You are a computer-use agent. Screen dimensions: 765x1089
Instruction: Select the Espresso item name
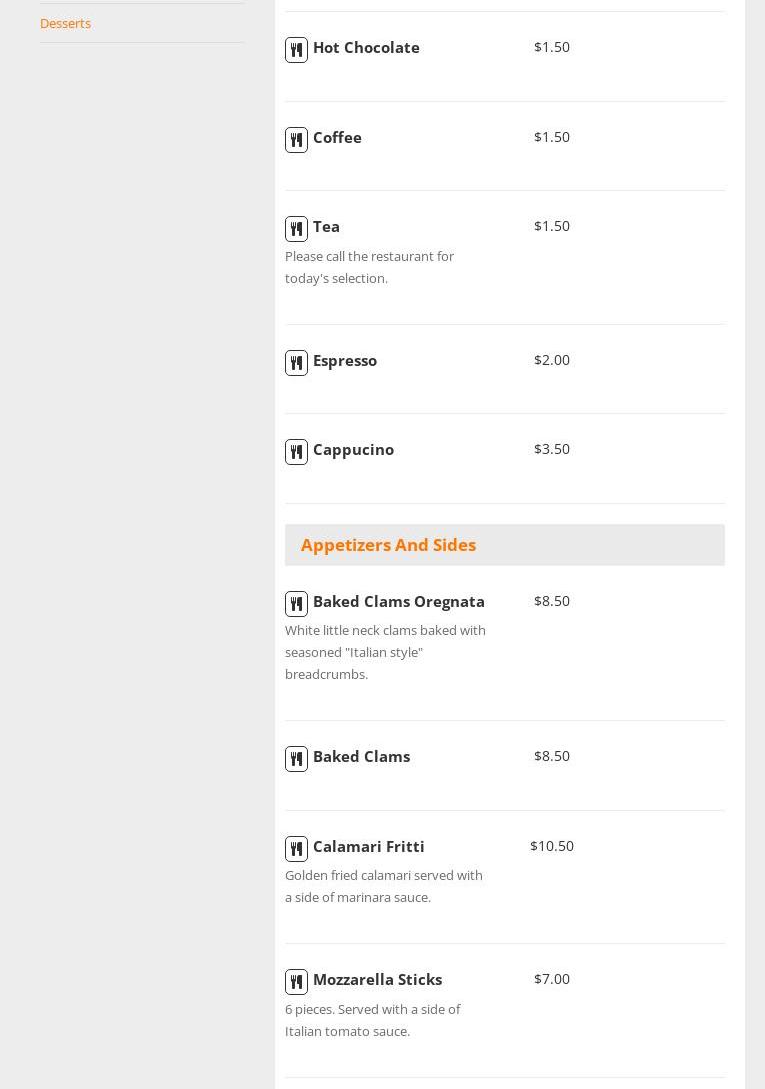coord(345,361)
